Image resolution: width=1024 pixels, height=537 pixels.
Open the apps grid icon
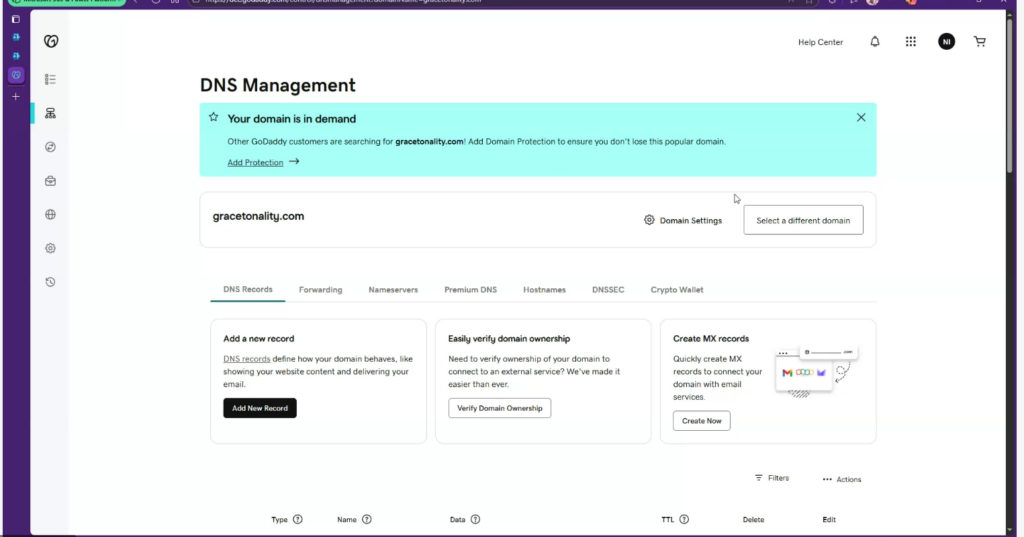coord(910,42)
